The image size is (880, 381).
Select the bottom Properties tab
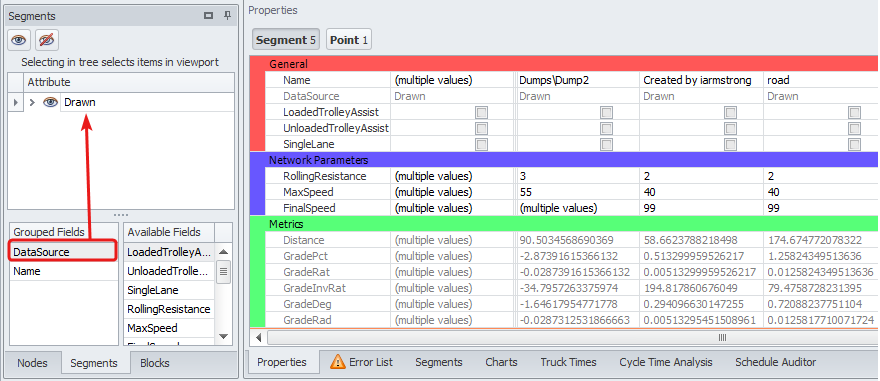[x=282, y=362]
